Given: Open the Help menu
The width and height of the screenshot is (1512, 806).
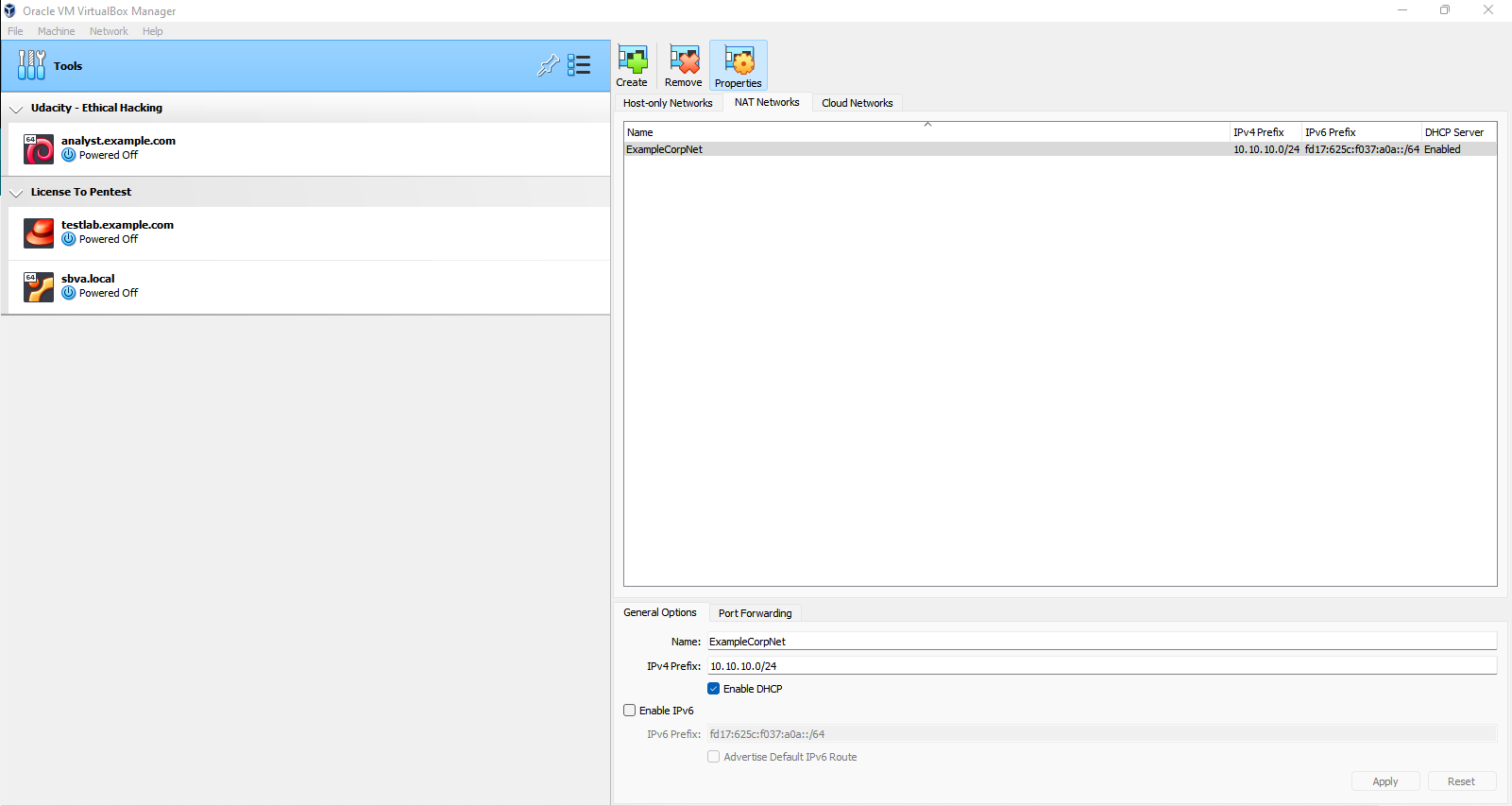Looking at the screenshot, I should click(153, 31).
